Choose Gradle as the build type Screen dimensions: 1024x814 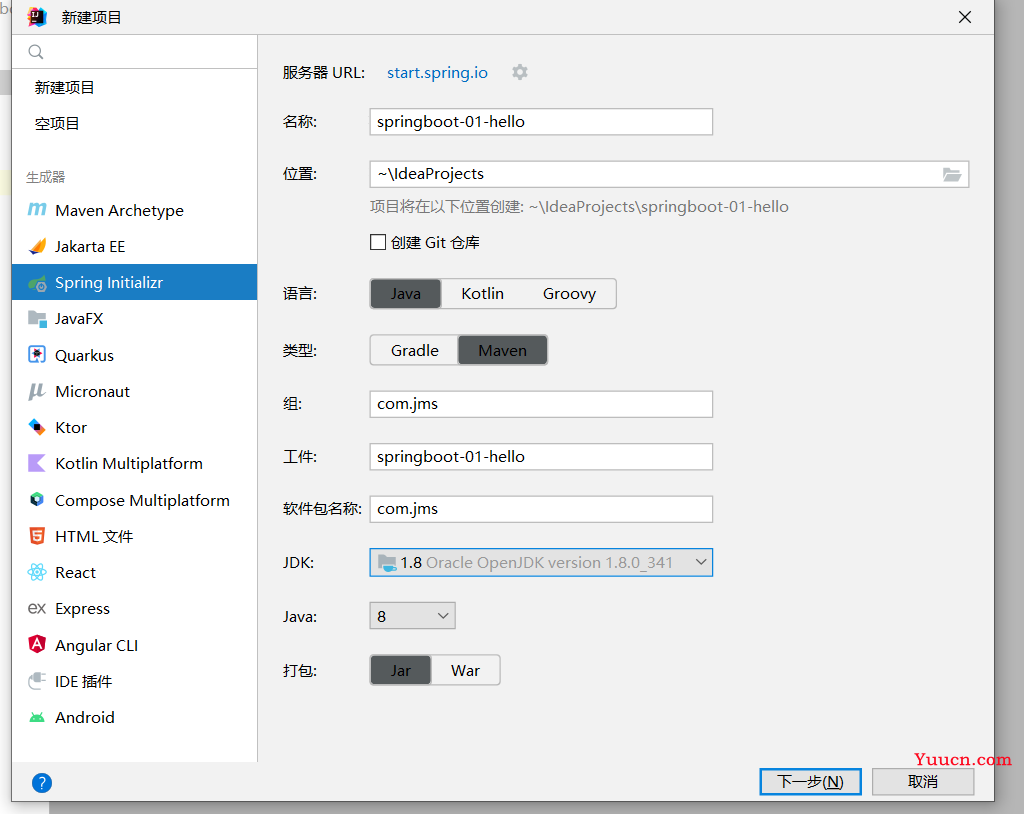[415, 351]
